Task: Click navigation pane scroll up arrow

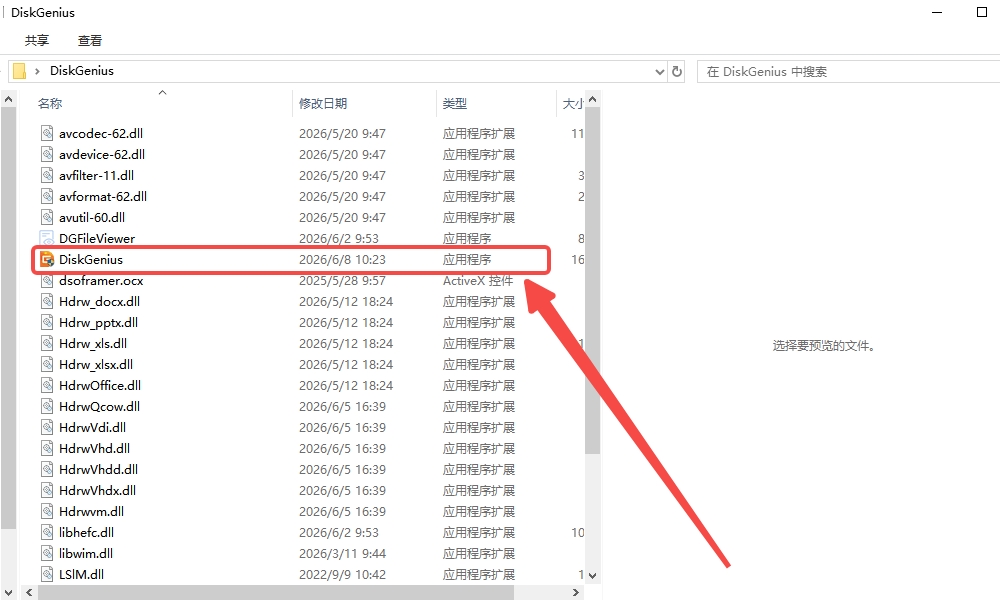Action: 8,99
